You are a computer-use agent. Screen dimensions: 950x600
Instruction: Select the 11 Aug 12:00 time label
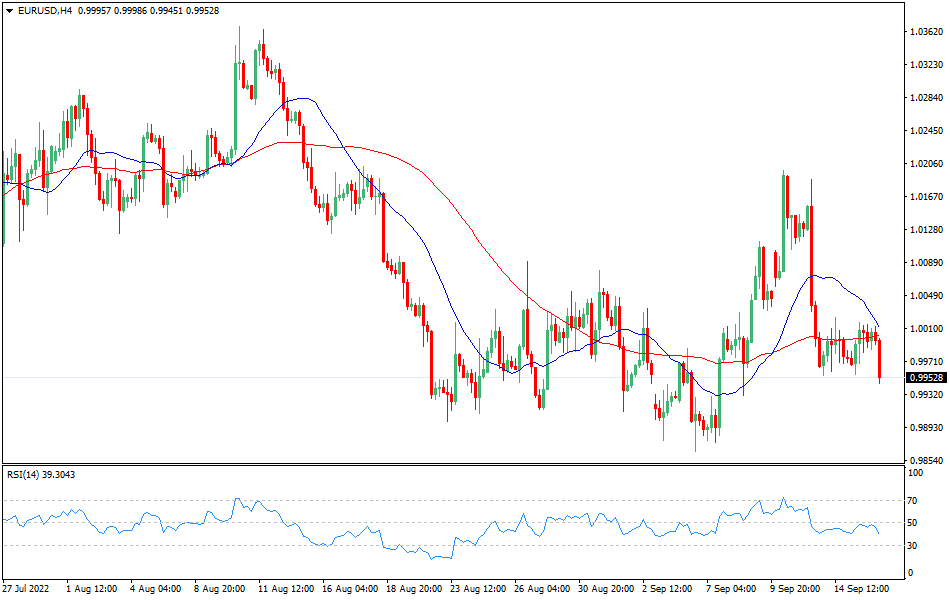click(284, 590)
